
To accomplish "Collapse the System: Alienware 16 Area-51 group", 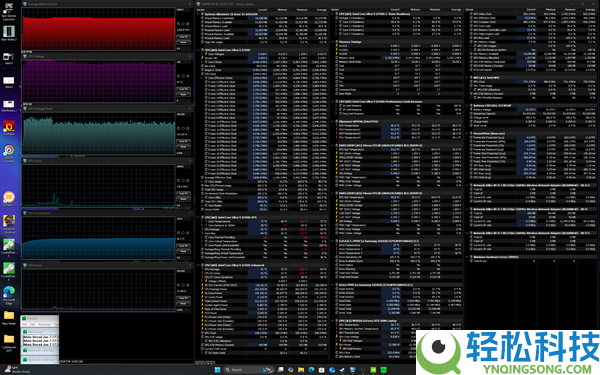I will (x=199, y=14).
